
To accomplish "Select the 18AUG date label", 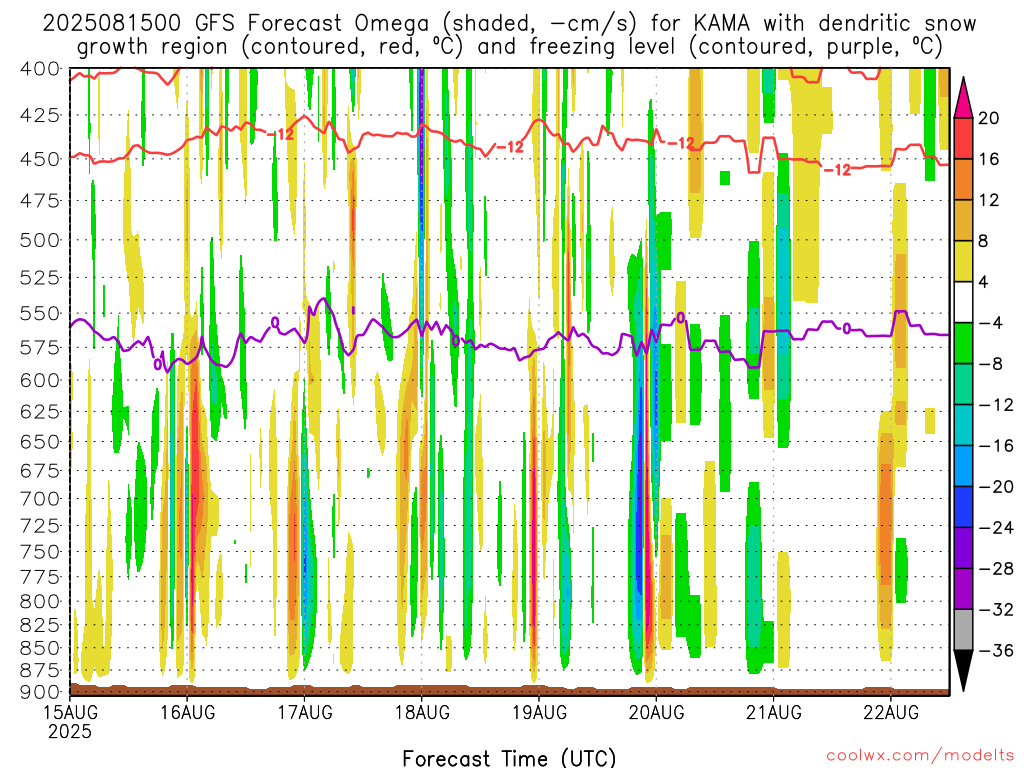I will pyautogui.click(x=422, y=712).
